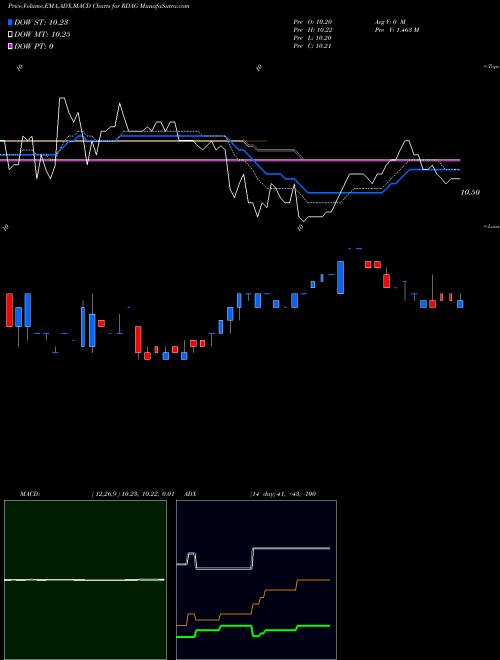The height and width of the screenshot is (660, 500).
Task: Click the MACD (12,26,9) header label
Action: (x=97, y=494)
